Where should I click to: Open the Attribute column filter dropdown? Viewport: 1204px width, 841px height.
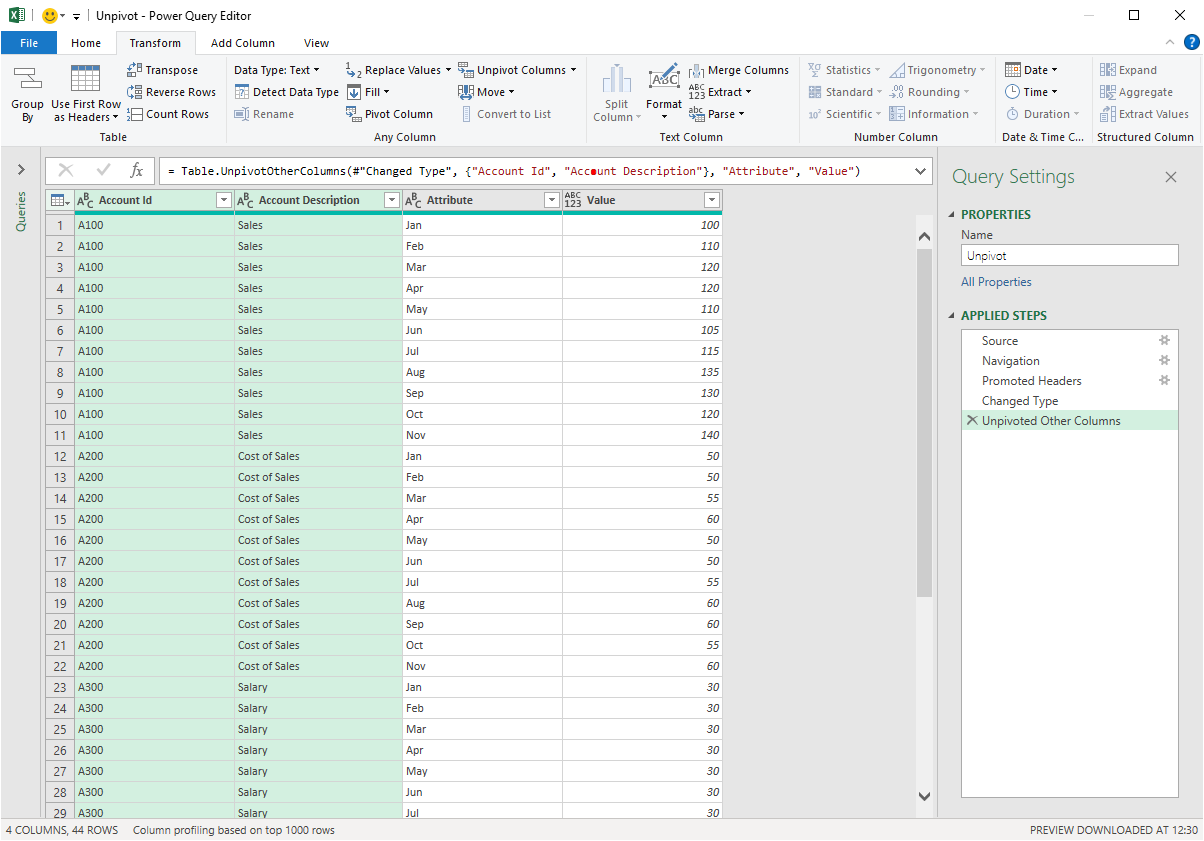552,200
